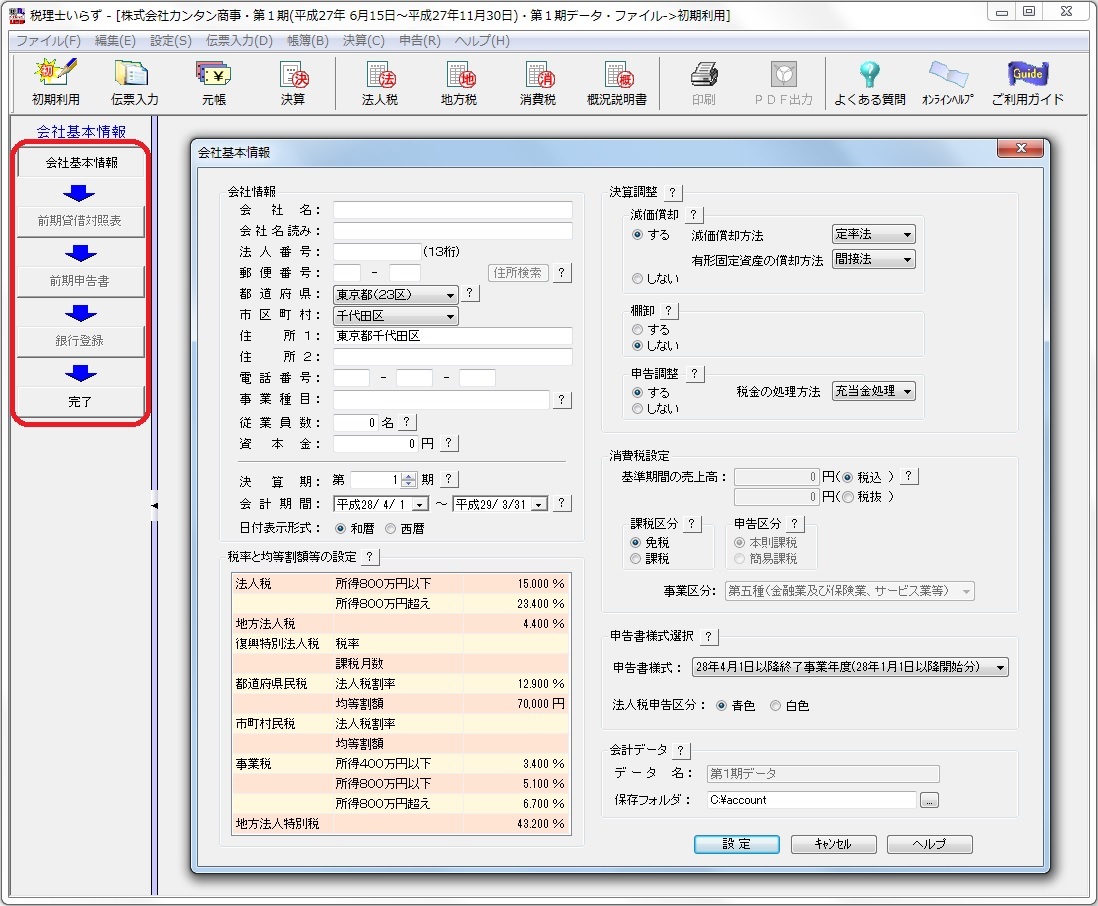Screen dimensions: 1098x906
Task: Open the 伝票入力 toolbar icon
Action: point(134,82)
